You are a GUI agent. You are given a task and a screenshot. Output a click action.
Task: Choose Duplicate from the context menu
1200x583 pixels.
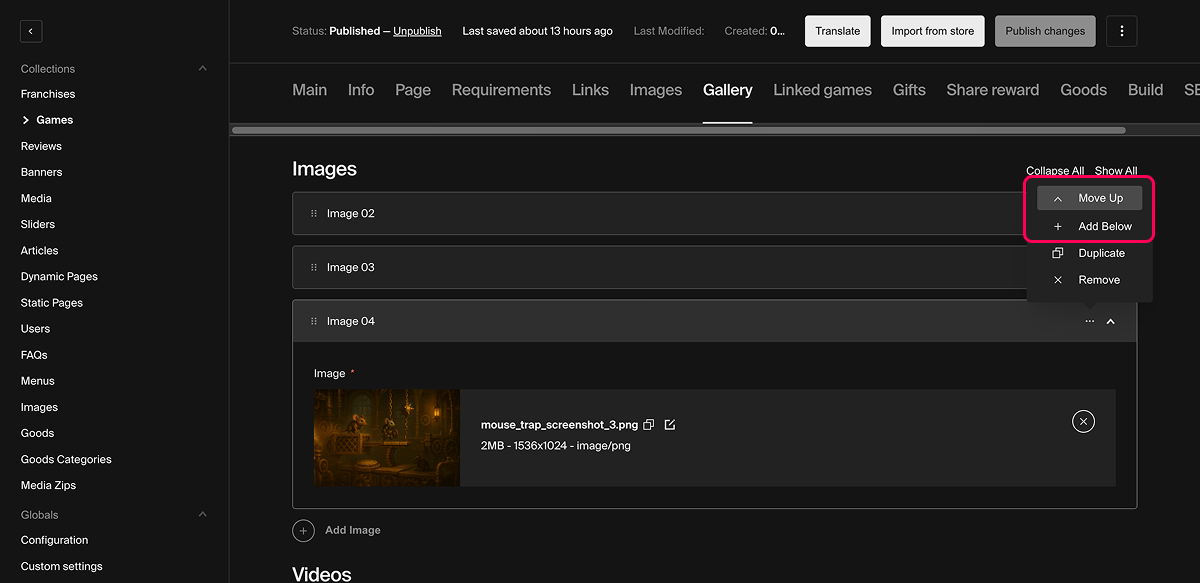(x=1089, y=253)
